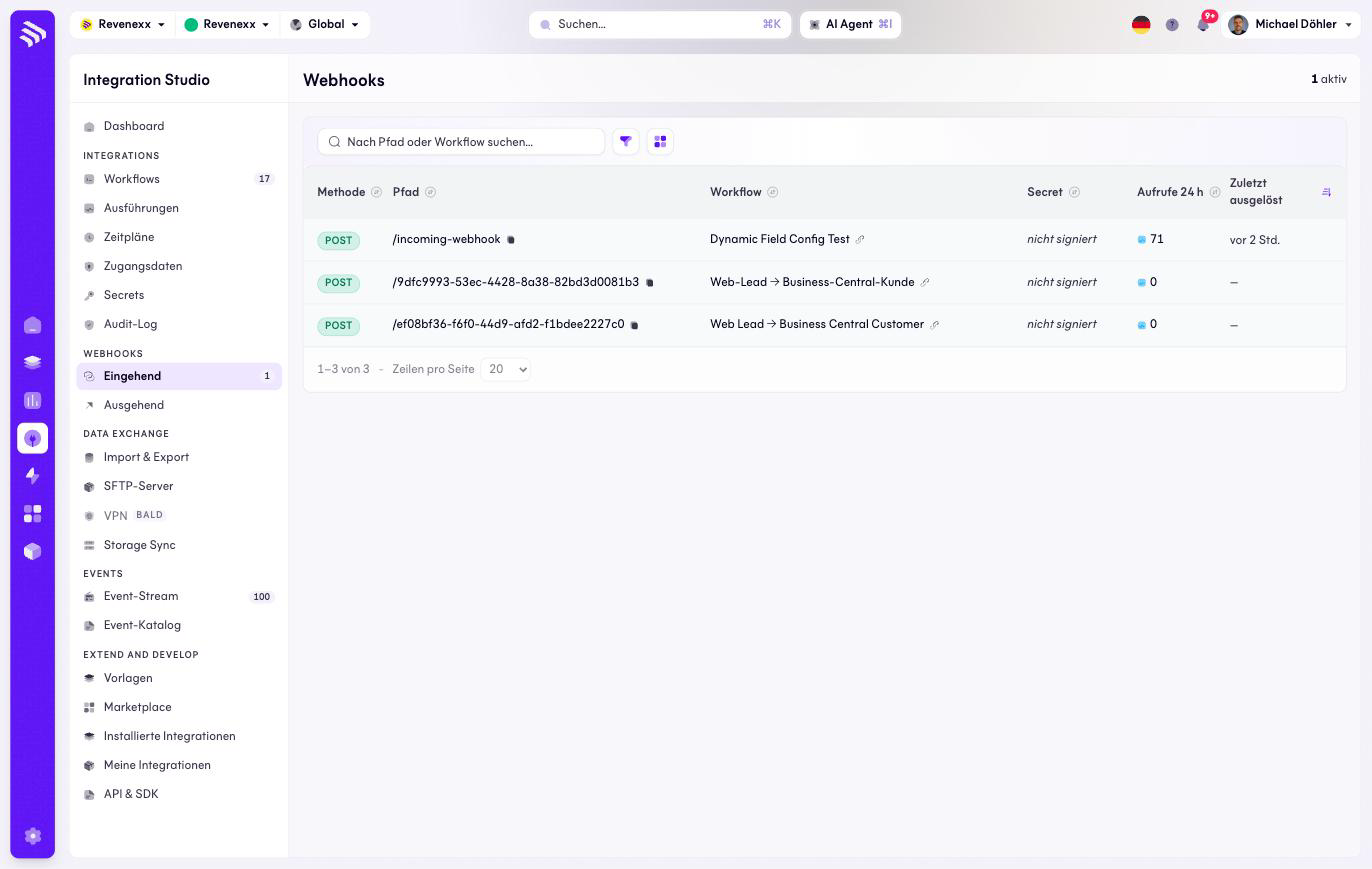Open the home icon in the left rail

pyautogui.click(x=32, y=325)
